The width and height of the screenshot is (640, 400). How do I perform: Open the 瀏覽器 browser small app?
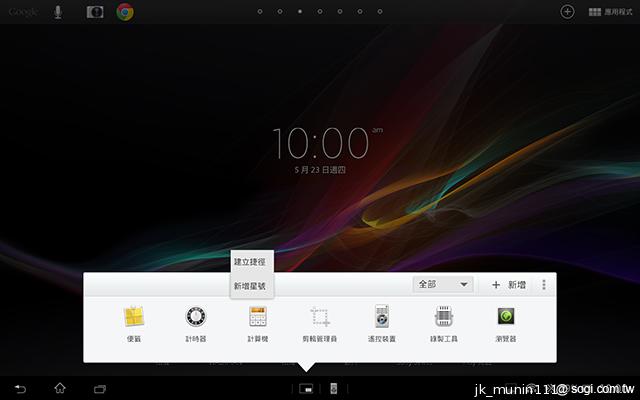coord(506,323)
